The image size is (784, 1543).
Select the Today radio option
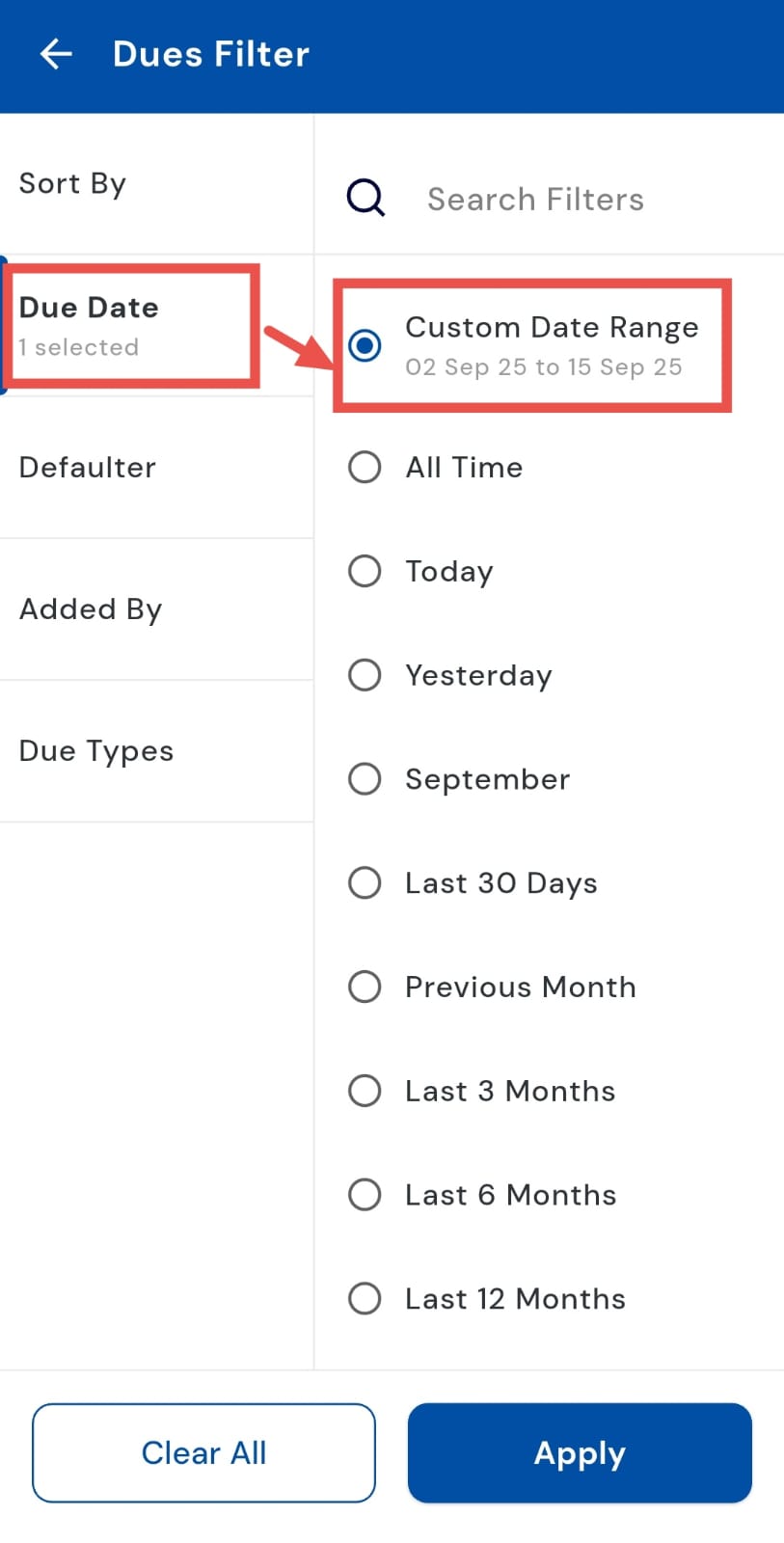(x=365, y=571)
